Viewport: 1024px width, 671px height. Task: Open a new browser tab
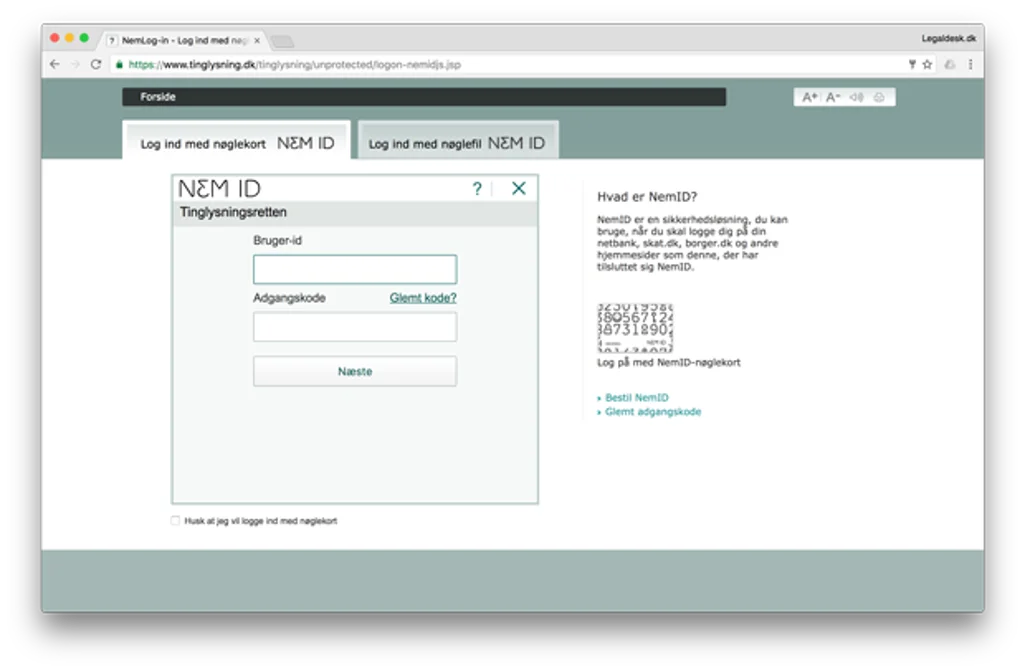(x=282, y=41)
